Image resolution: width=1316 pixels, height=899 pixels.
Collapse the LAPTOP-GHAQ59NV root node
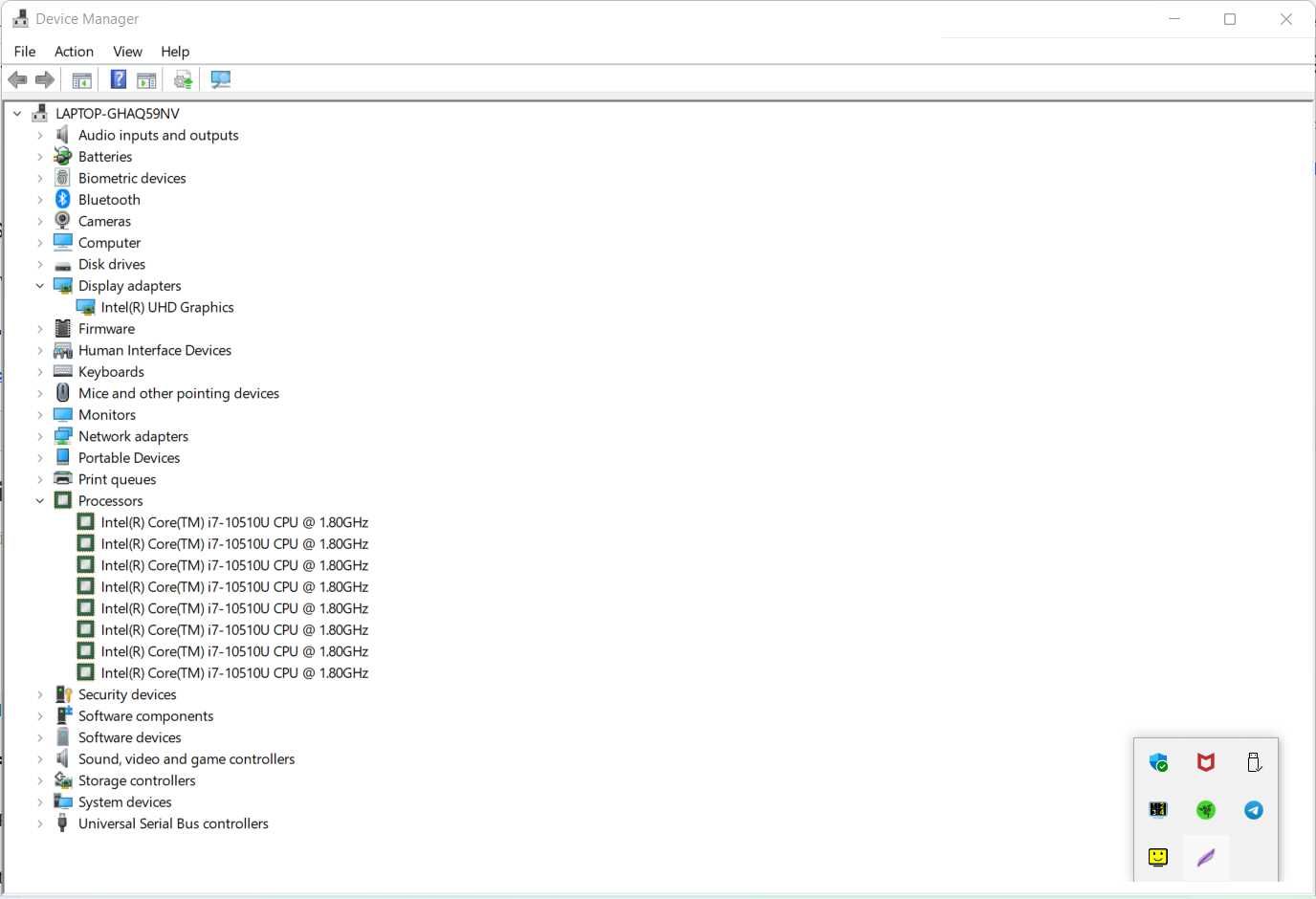coord(17,113)
